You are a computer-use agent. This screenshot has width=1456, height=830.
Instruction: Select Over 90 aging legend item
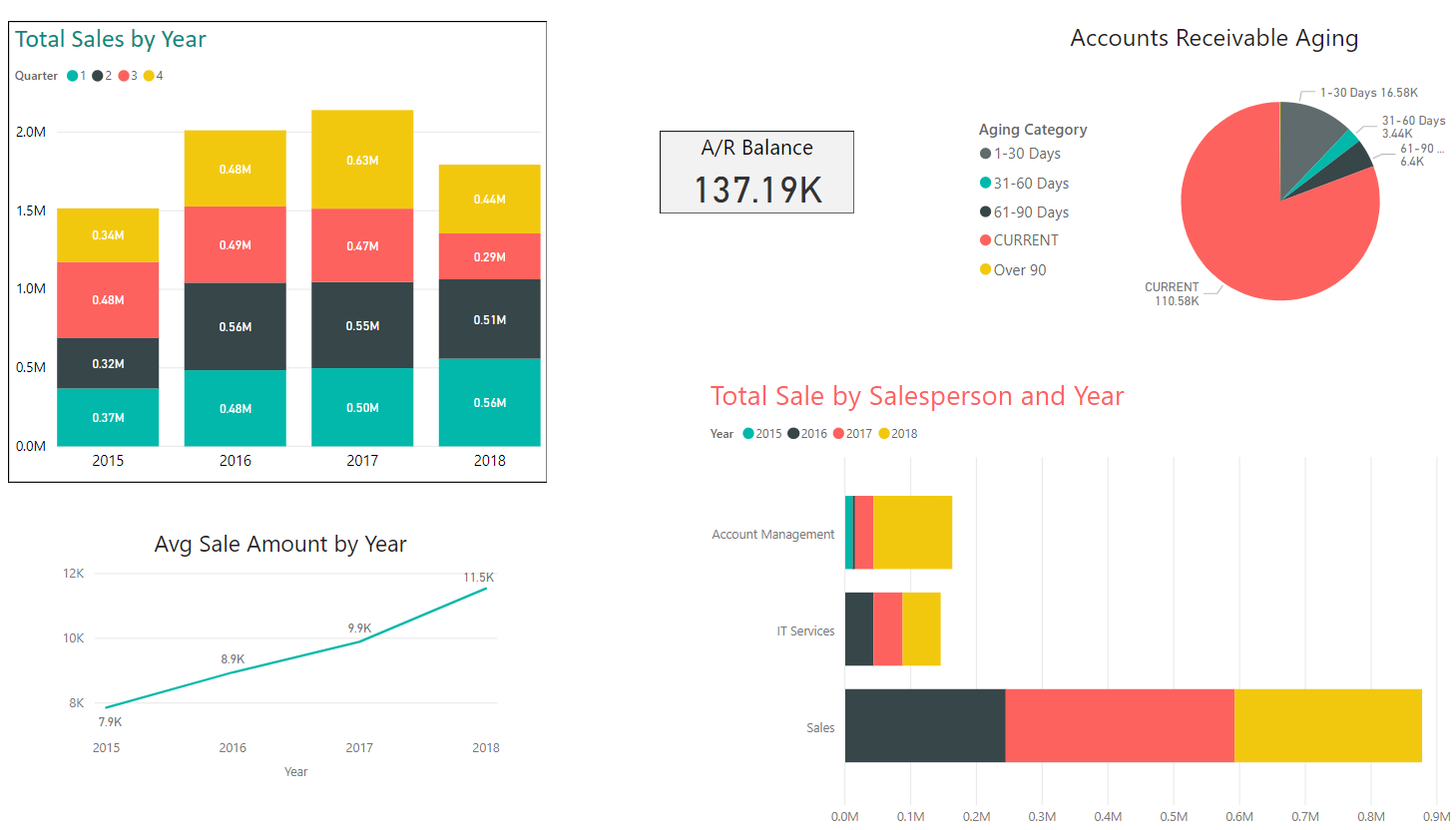click(x=1019, y=270)
